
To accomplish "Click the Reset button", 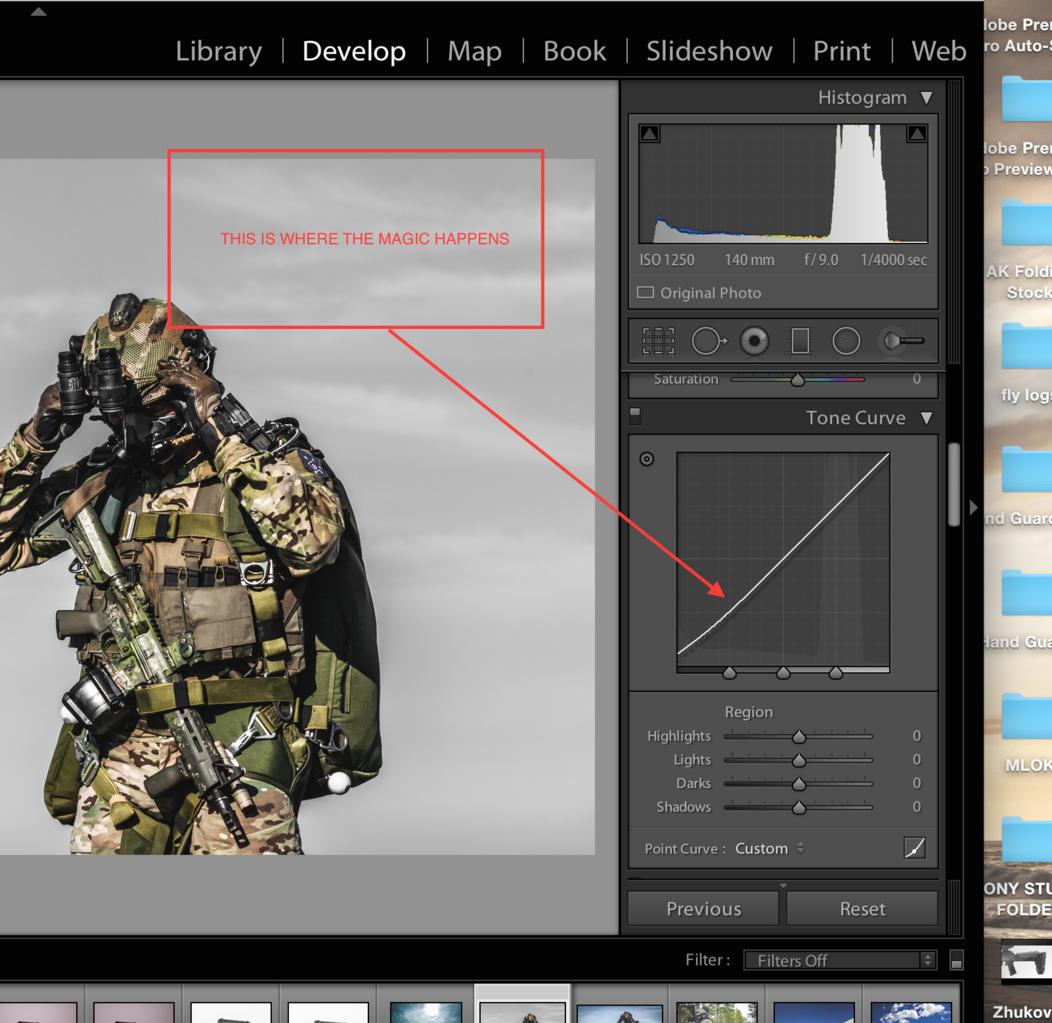I will point(862,909).
